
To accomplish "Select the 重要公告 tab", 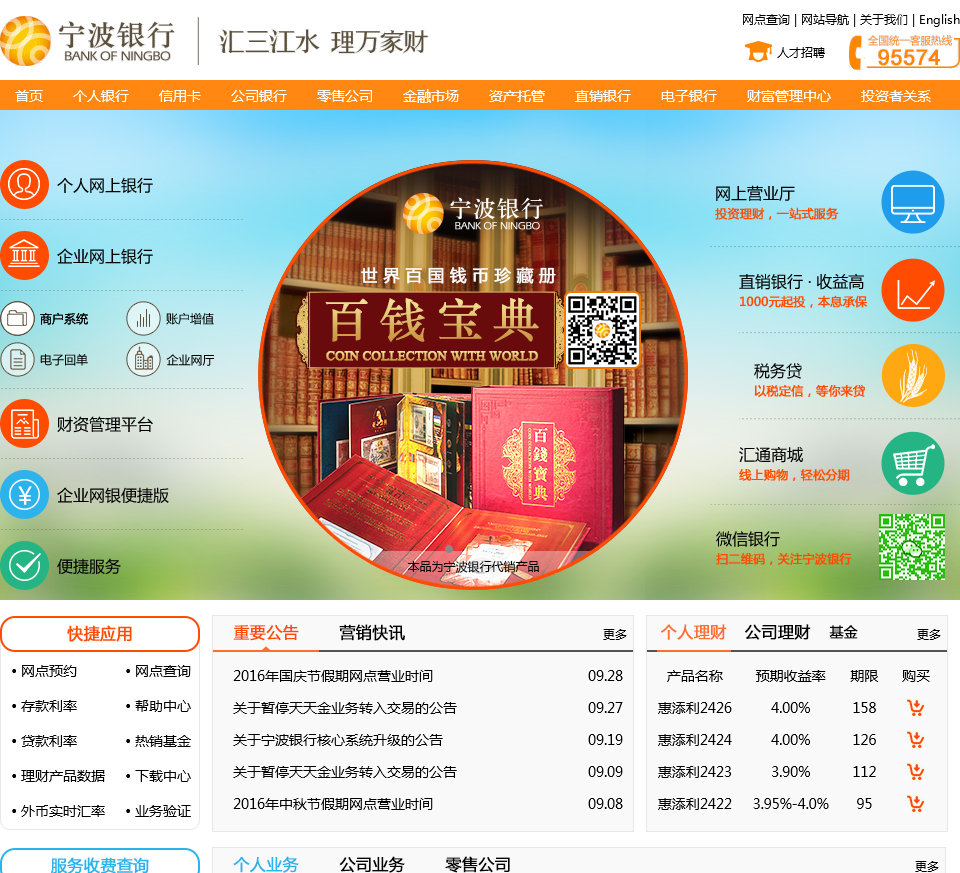I will 265,633.
